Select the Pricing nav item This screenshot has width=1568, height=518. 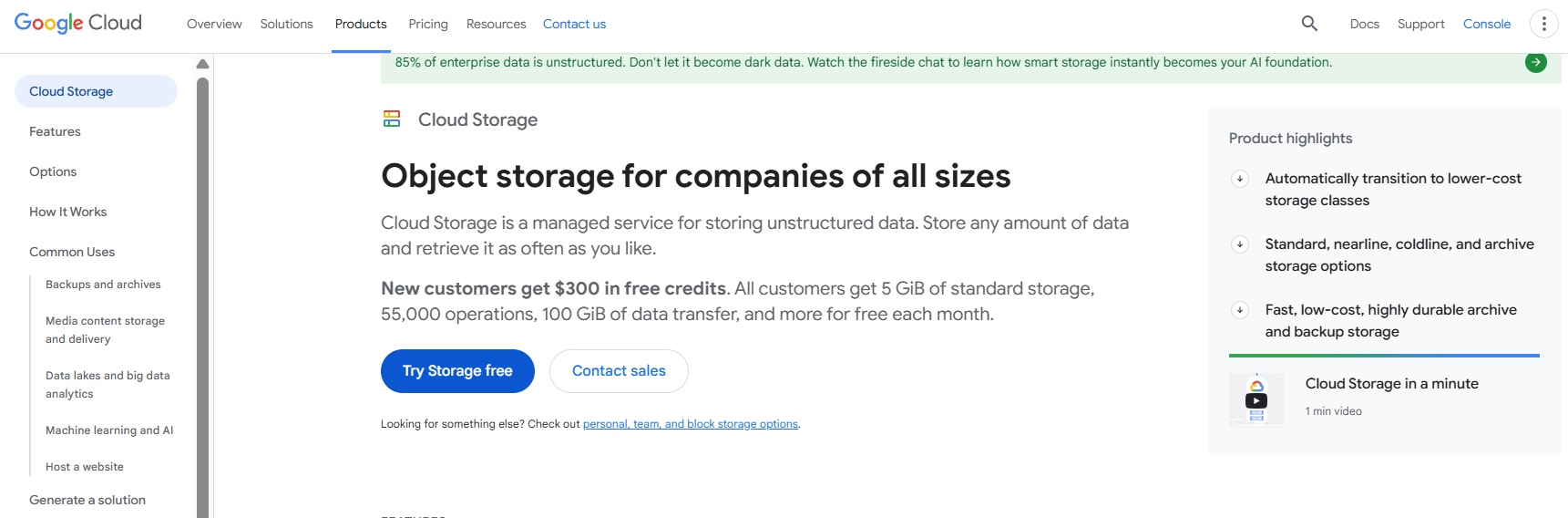point(428,24)
